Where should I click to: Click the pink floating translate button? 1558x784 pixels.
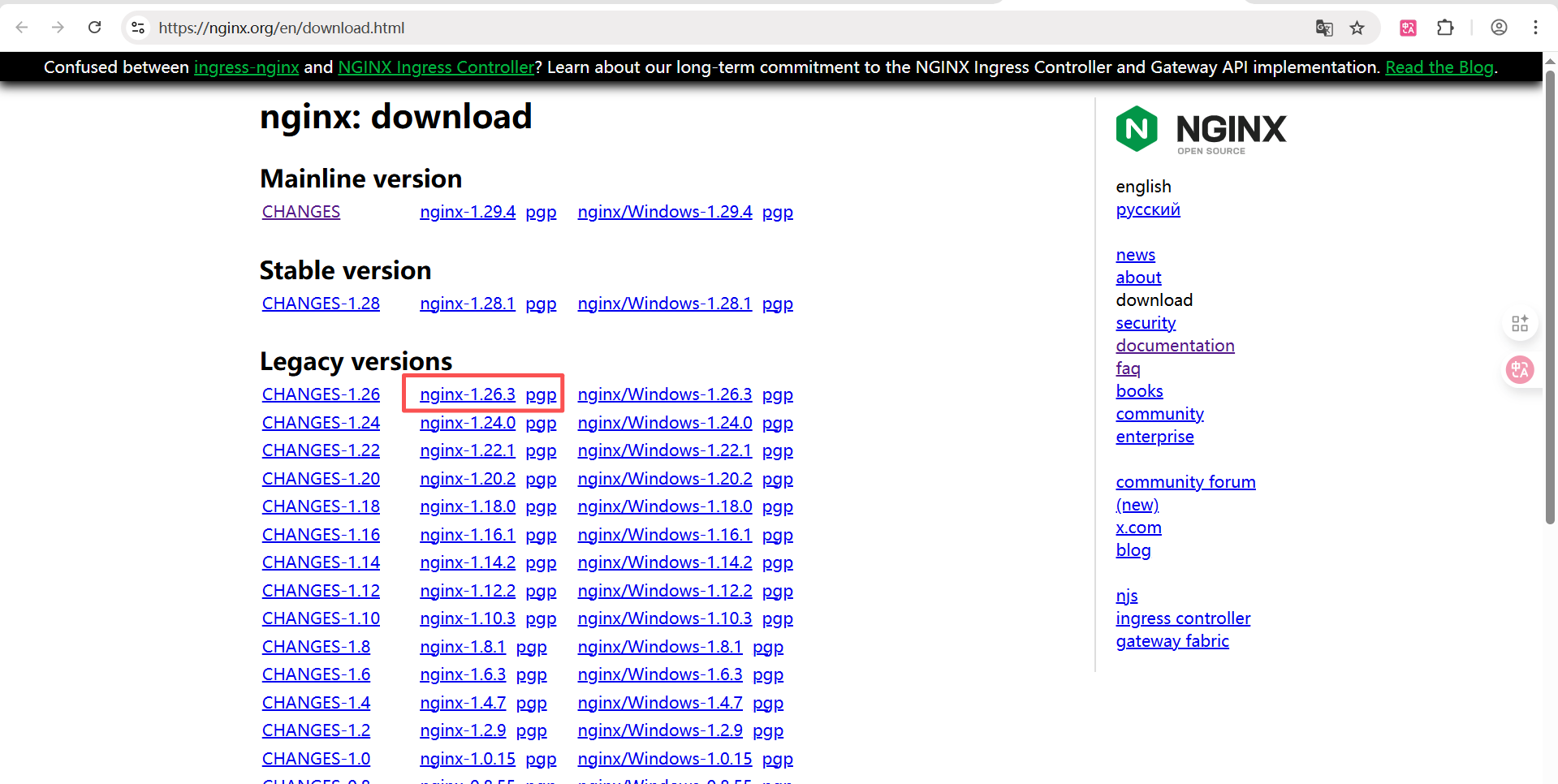coord(1519,370)
